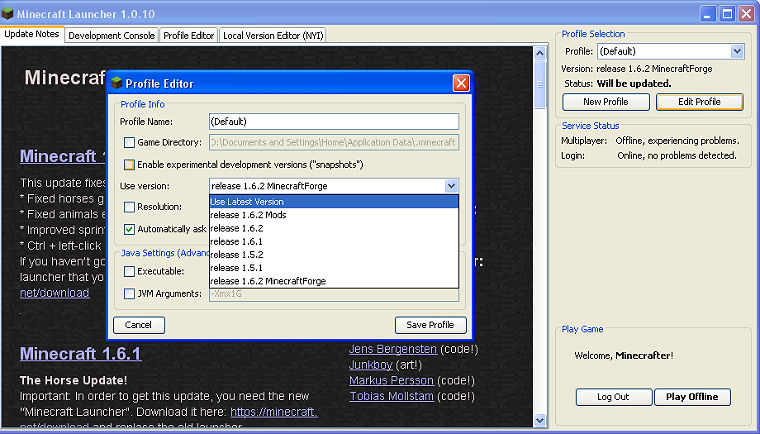Select release 1.5.1 version
The height and width of the screenshot is (434, 760).
pos(334,268)
